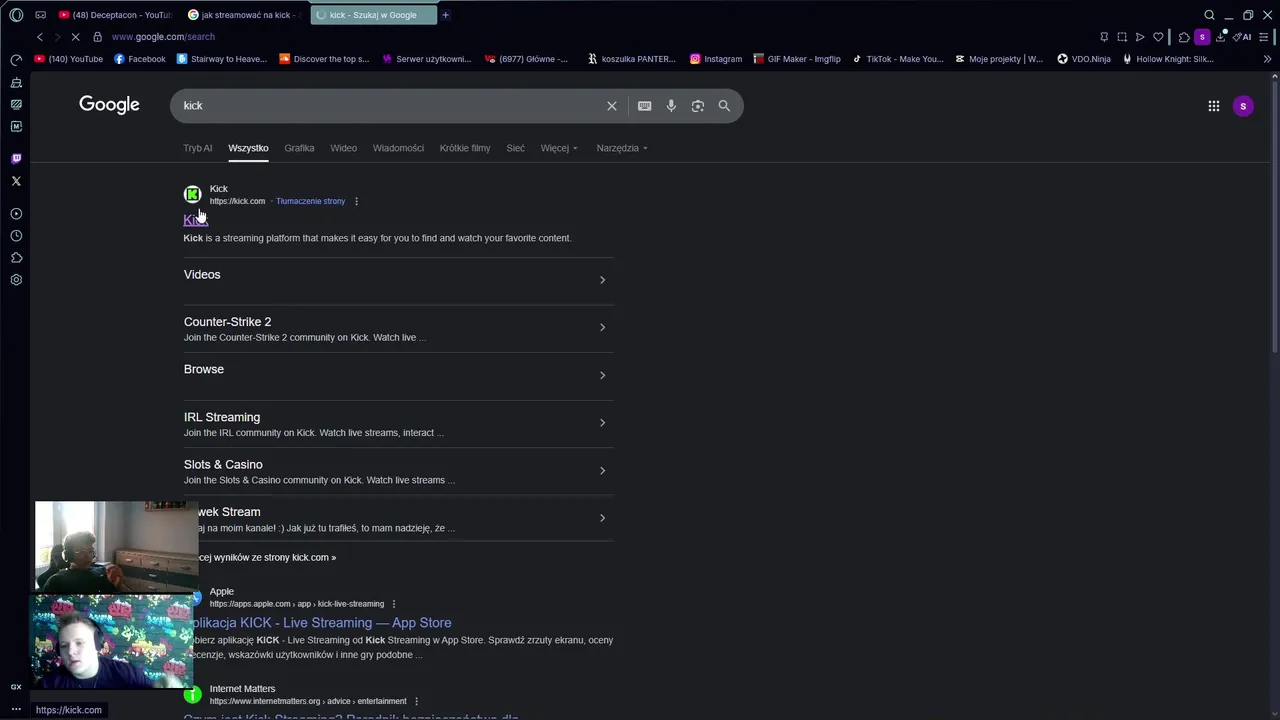The height and width of the screenshot is (720, 1280).
Task: Open (140) YouTube bookmark
Action: click(x=68, y=59)
